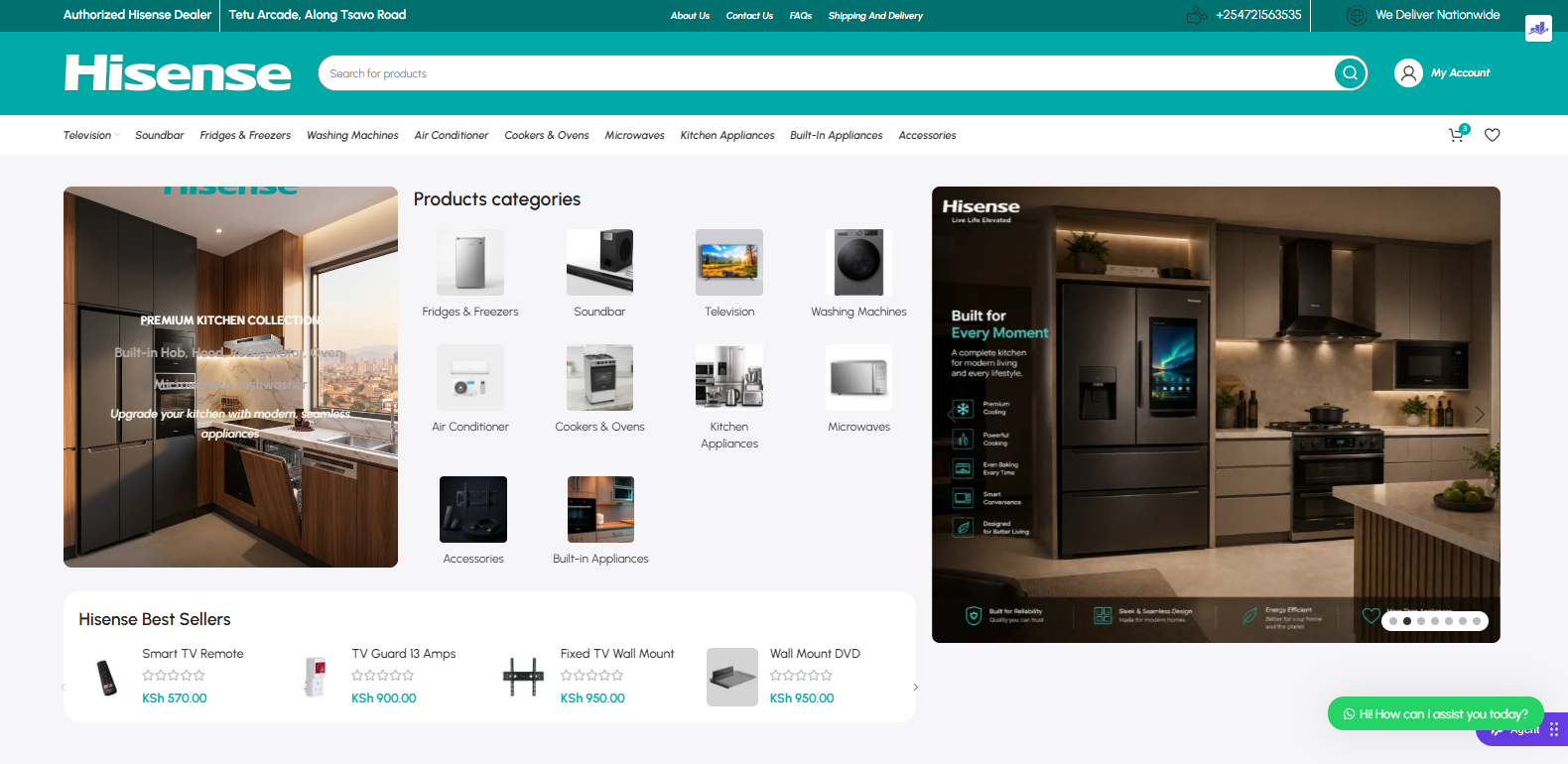This screenshot has width=1568, height=764.
Task: Select the first banner slide dot
Action: coord(1393,621)
